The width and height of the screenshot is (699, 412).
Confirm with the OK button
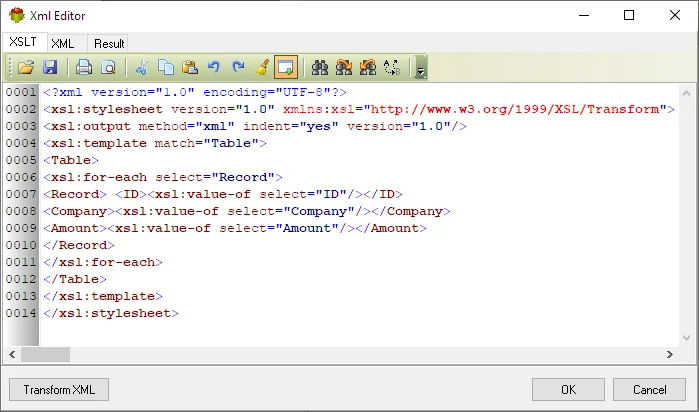pyautogui.click(x=568, y=390)
